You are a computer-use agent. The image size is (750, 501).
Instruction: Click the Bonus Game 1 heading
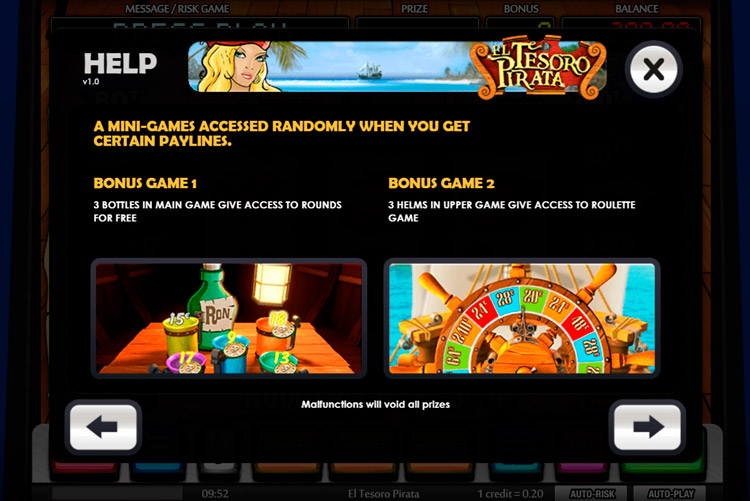tap(145, 183)
